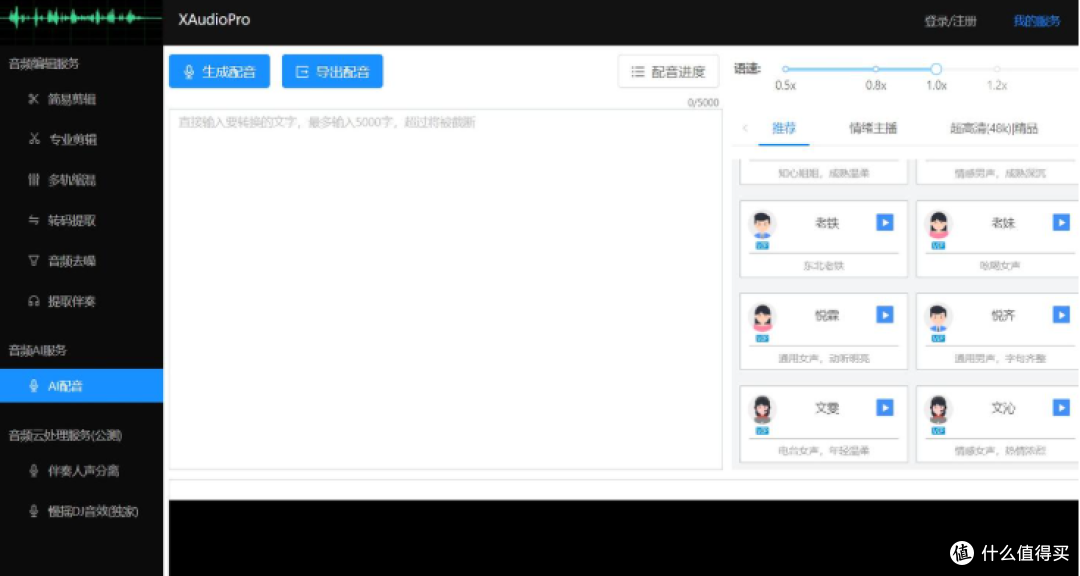
Task: Switch to the 情绪主播 tab
Action: 873,128
